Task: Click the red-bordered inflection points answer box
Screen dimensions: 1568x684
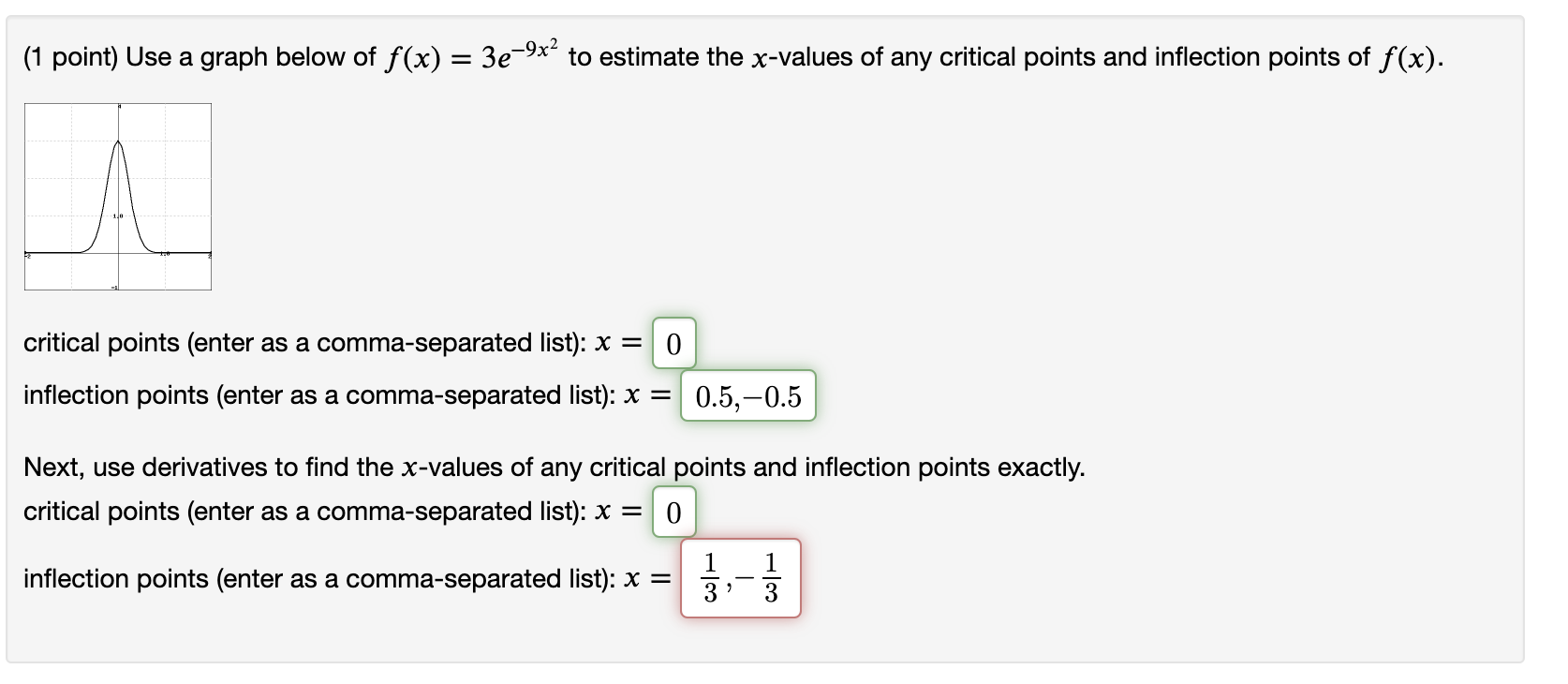Action: tap(741, 577)
